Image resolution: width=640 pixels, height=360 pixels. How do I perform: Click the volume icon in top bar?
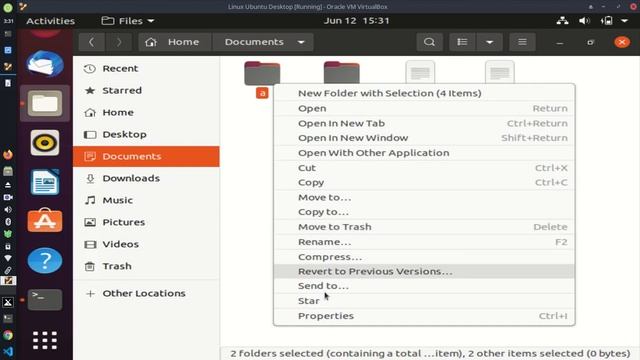[584, 21]
